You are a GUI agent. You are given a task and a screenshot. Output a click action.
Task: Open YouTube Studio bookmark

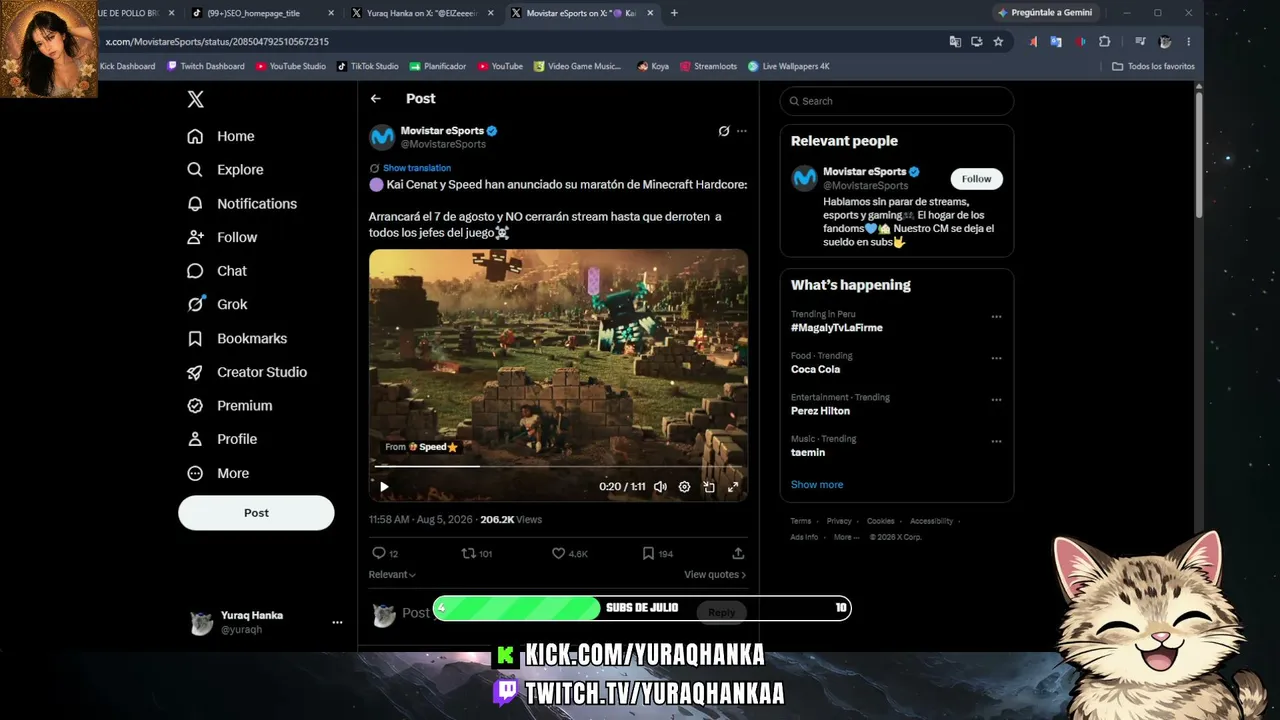click(x=291, y=66)
